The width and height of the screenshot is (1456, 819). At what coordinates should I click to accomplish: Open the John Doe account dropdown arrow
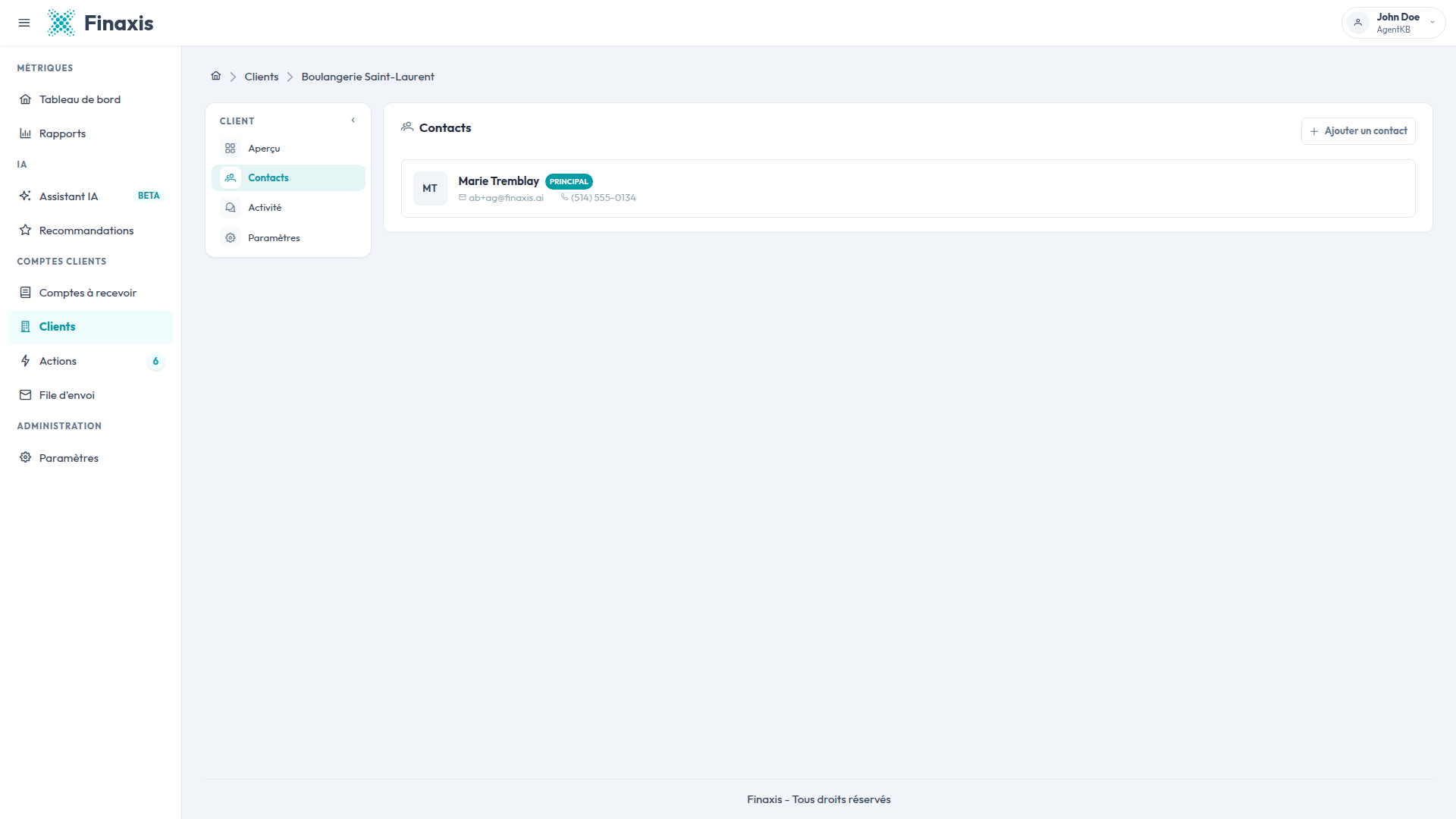1432,23
